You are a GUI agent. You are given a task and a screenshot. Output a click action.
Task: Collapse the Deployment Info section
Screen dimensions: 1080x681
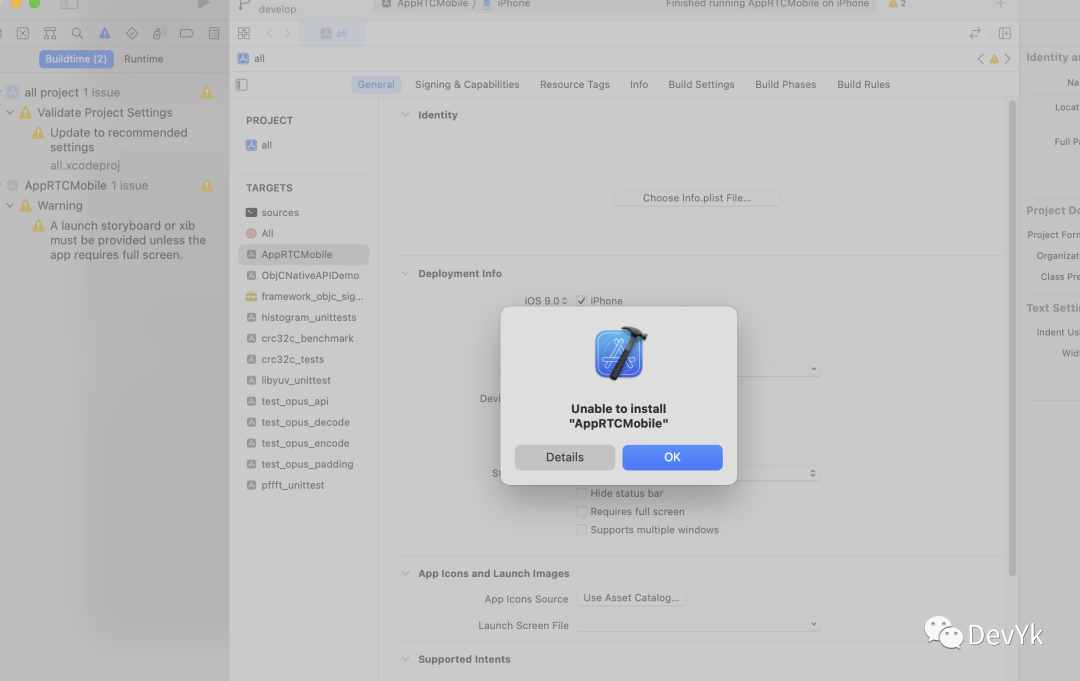point(405,274)
